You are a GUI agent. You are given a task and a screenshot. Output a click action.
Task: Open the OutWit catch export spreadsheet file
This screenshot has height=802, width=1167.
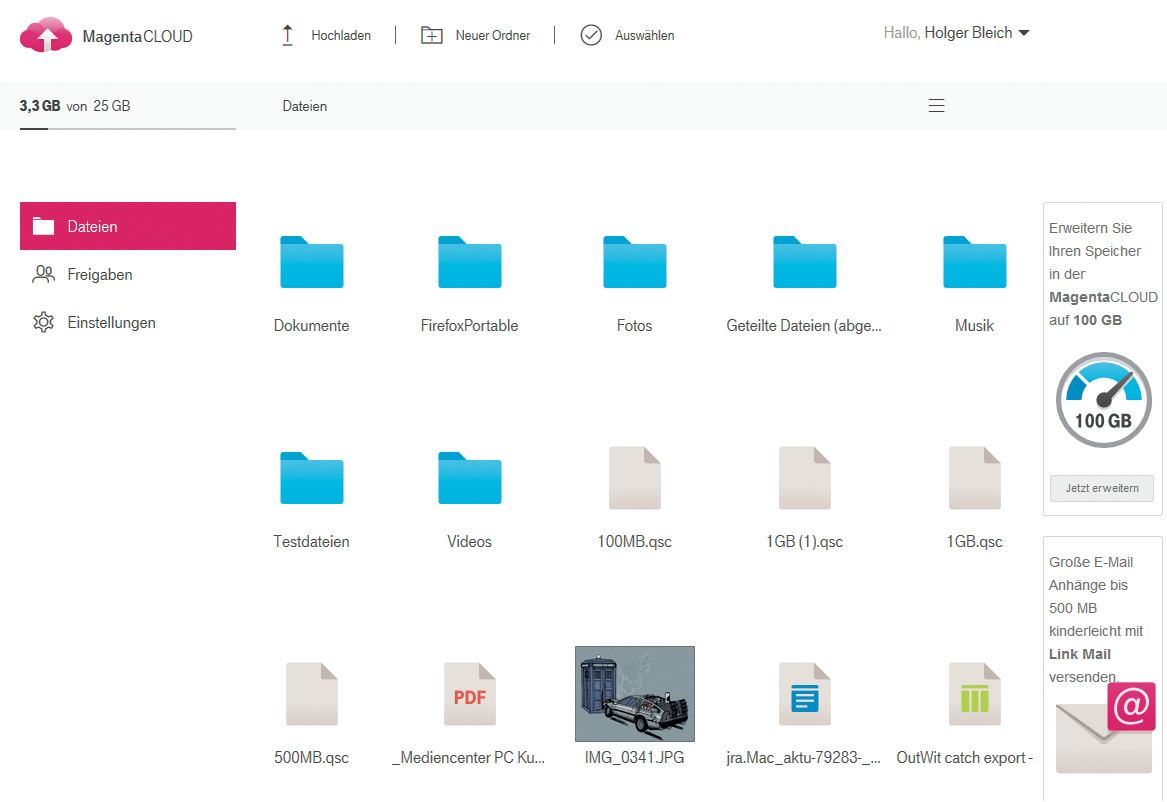(x=974, y=694)
